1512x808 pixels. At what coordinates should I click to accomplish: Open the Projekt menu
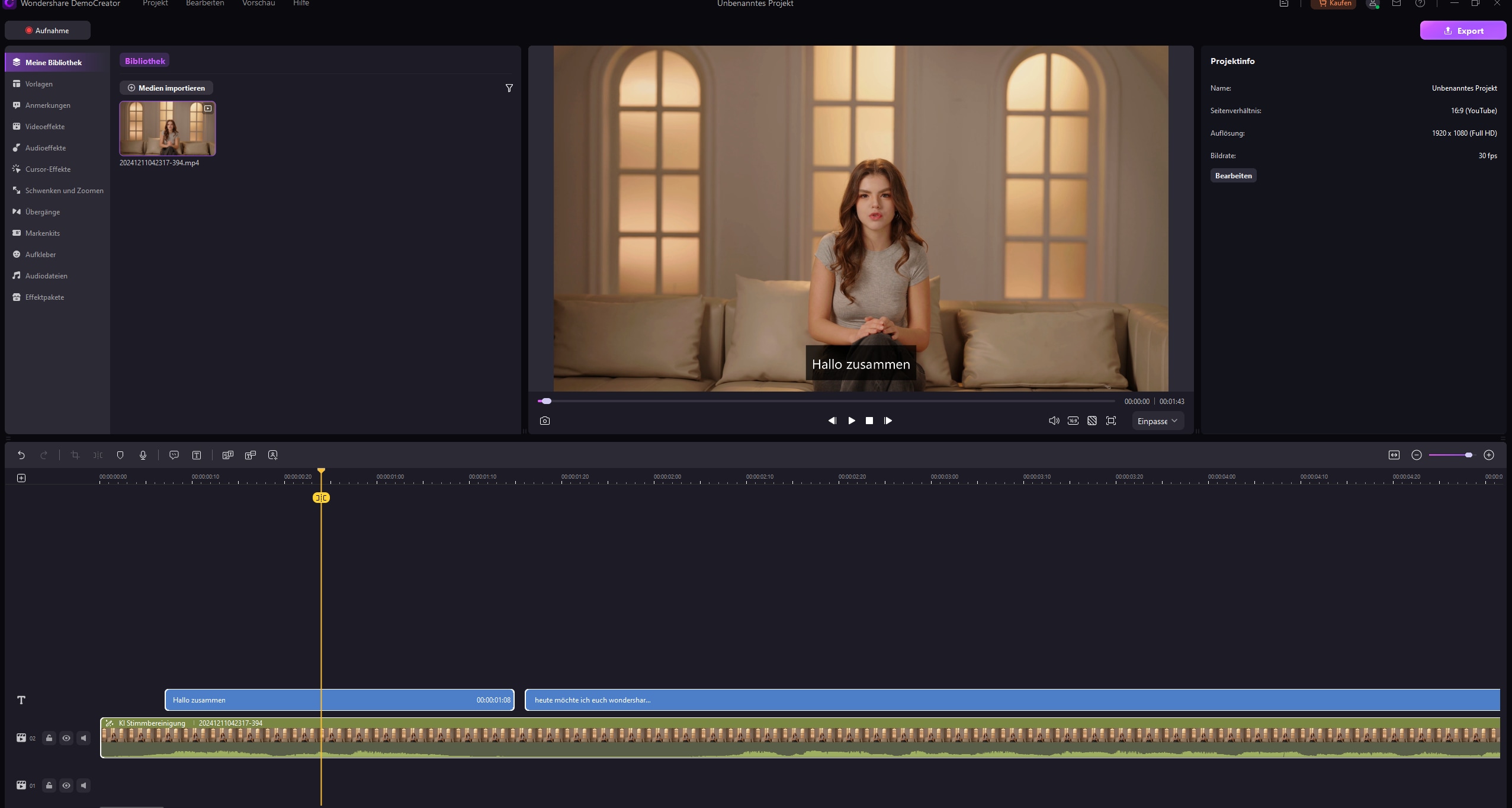155,4
